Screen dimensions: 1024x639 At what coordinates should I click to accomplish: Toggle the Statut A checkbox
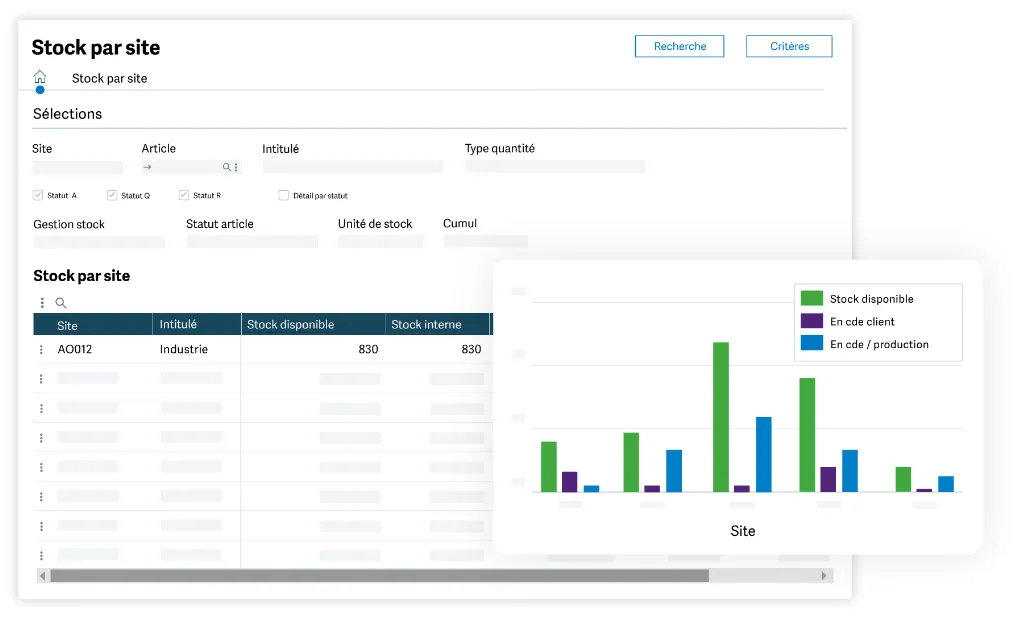[x=38, y=195]
